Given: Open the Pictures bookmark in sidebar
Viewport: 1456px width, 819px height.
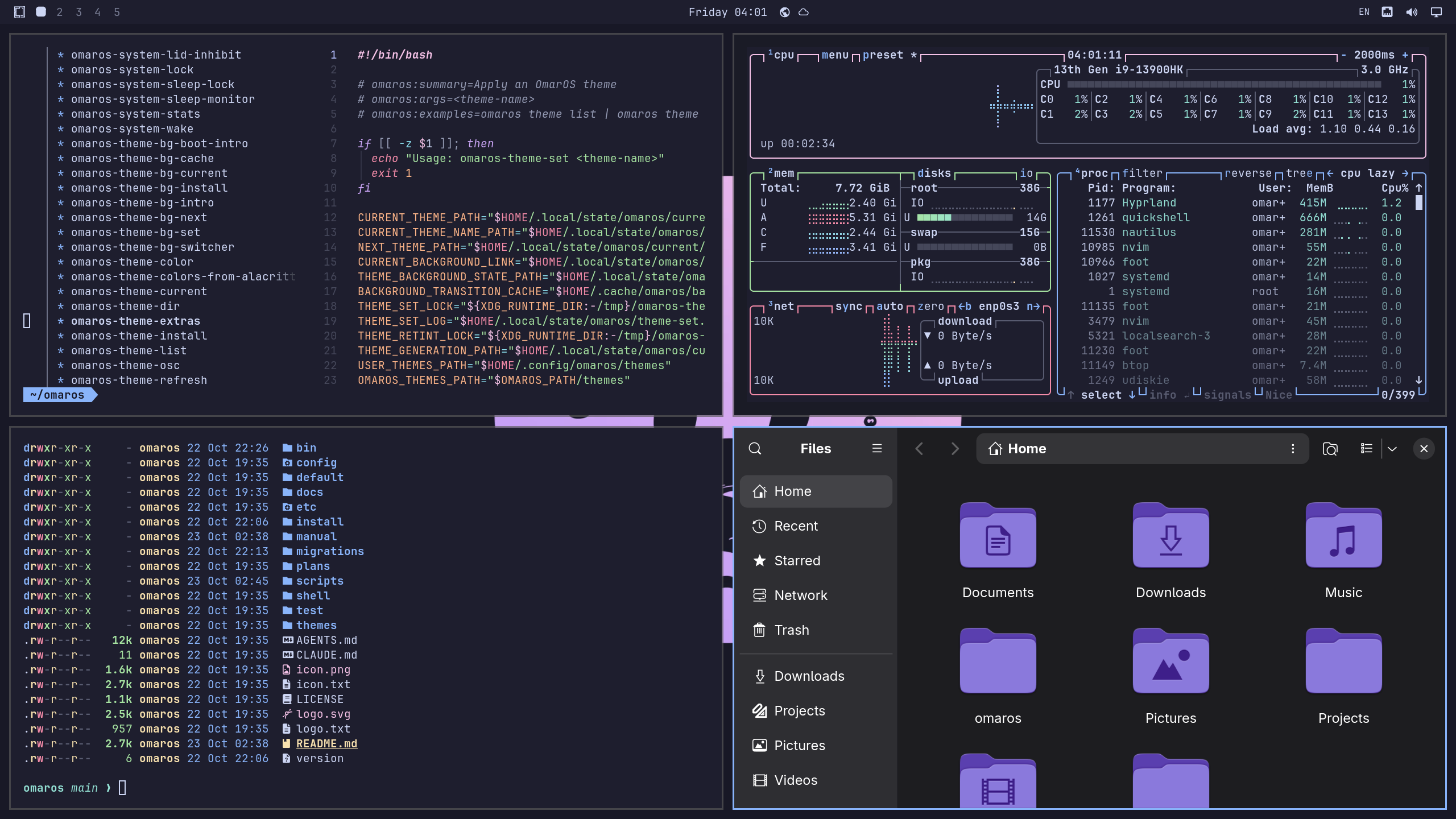Looking at the screenshot, I should click(x=816, y=746).
